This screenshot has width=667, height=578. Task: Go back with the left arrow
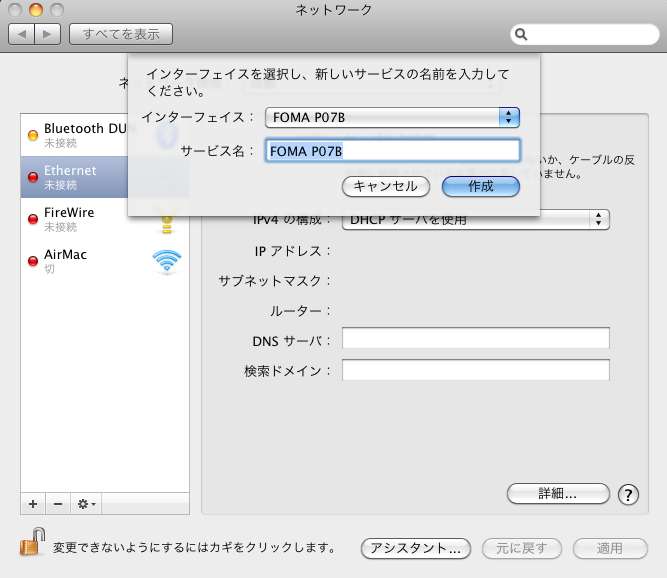point(22,34)
